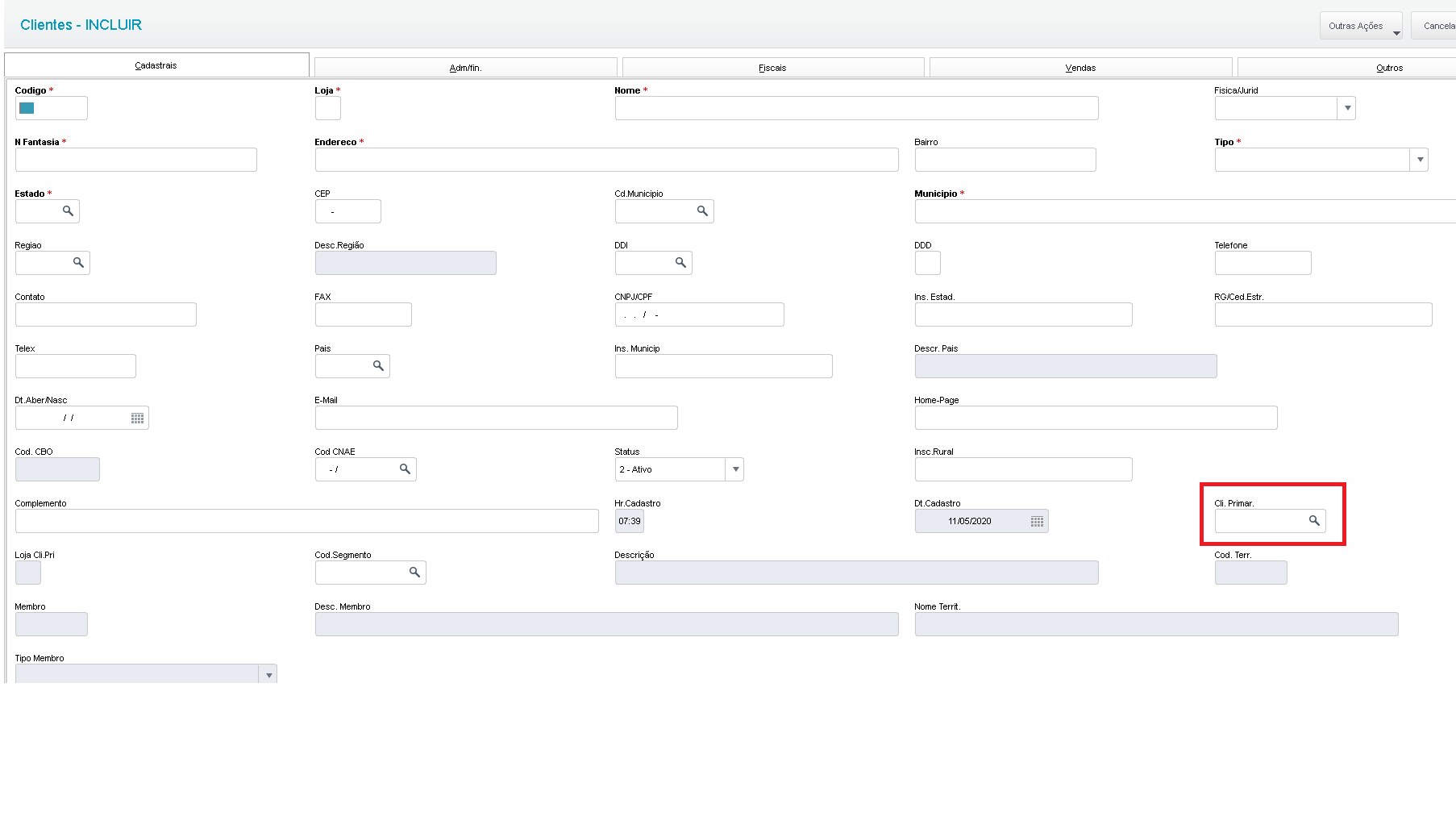Open the Vendas tab
1456x829 pixels.
(x=1081, y=68)
